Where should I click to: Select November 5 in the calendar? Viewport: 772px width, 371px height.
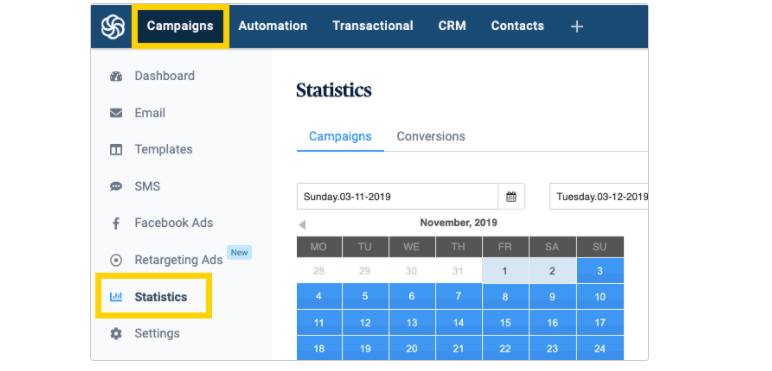pyautogui.click(x=365, y=297)
